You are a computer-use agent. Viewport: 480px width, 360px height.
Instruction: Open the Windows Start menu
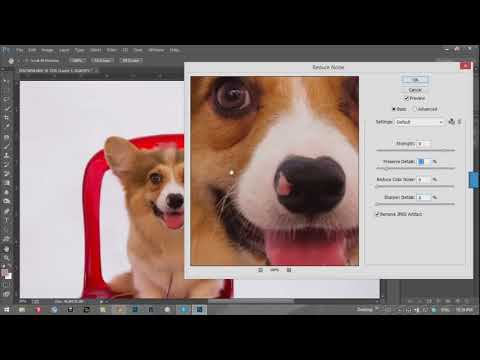(6, 310)
